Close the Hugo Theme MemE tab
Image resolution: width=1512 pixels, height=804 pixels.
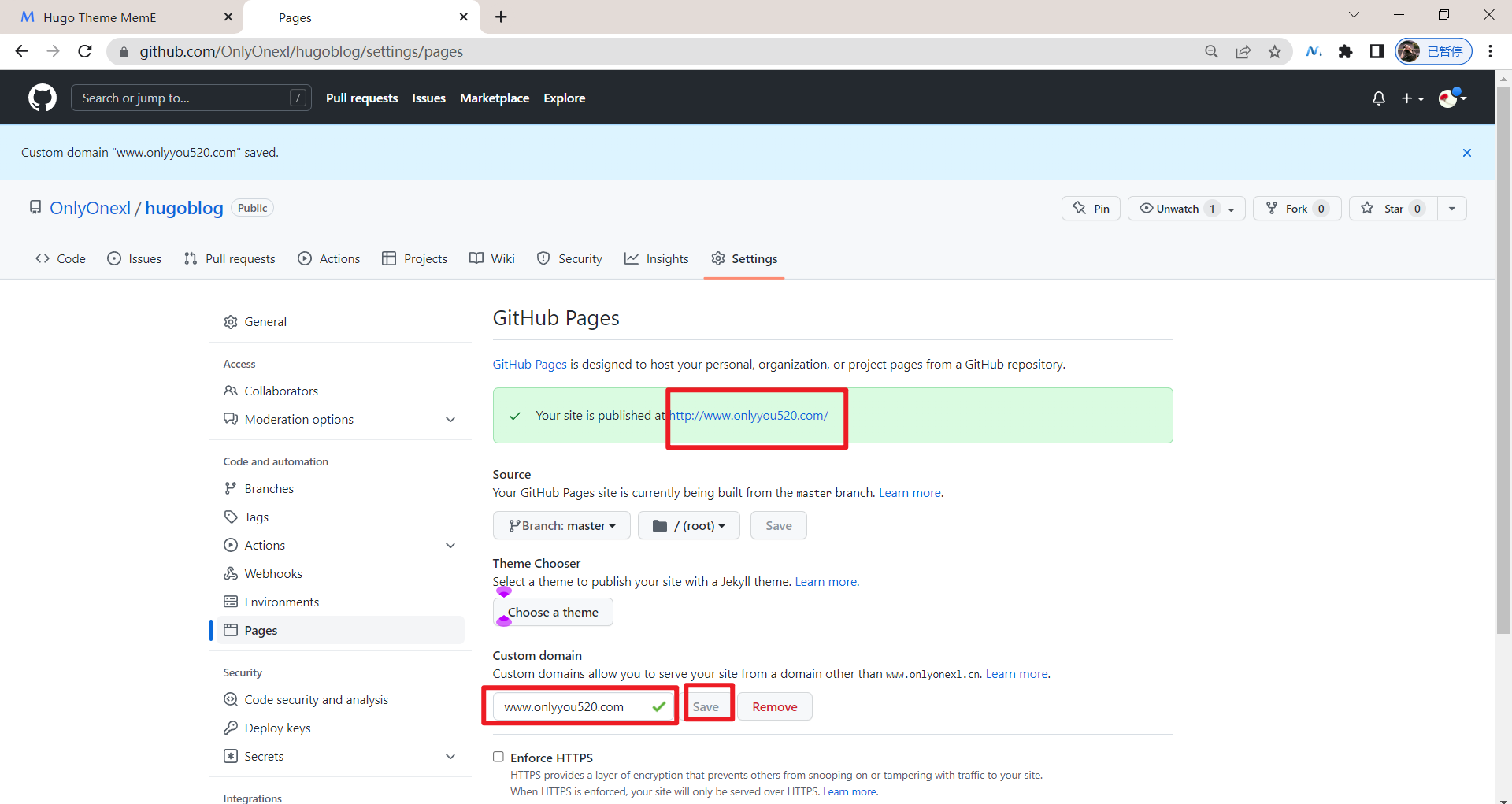tap(228, 17)
